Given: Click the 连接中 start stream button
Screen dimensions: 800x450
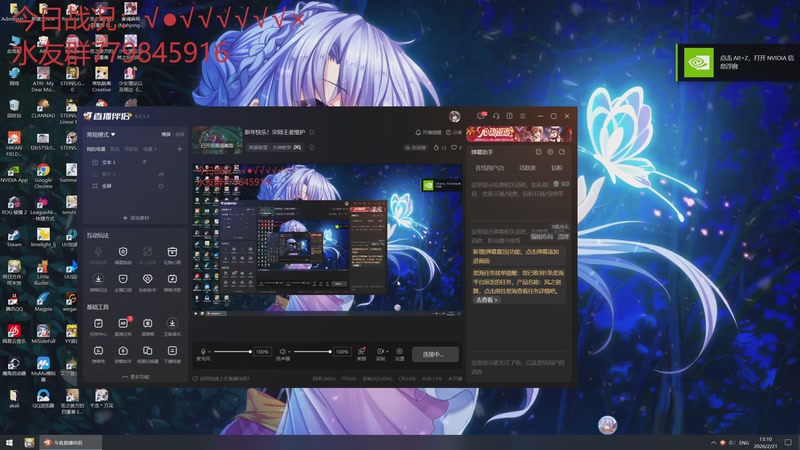Looking at the screenshot, I should [433, 354].
